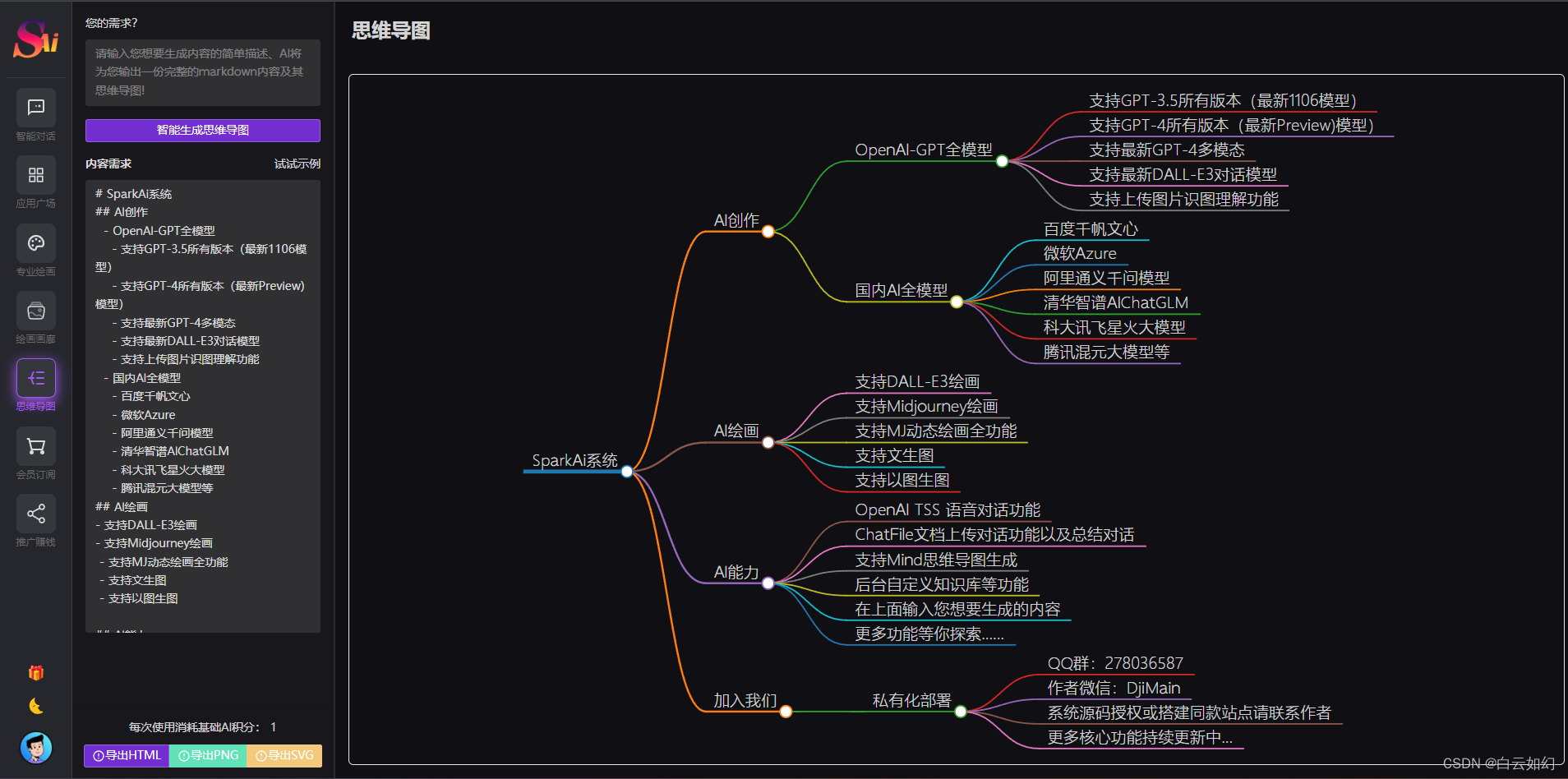
Task: Click the 支持MJ动态绘画全功能 map node
Action: tap(936, 431)
